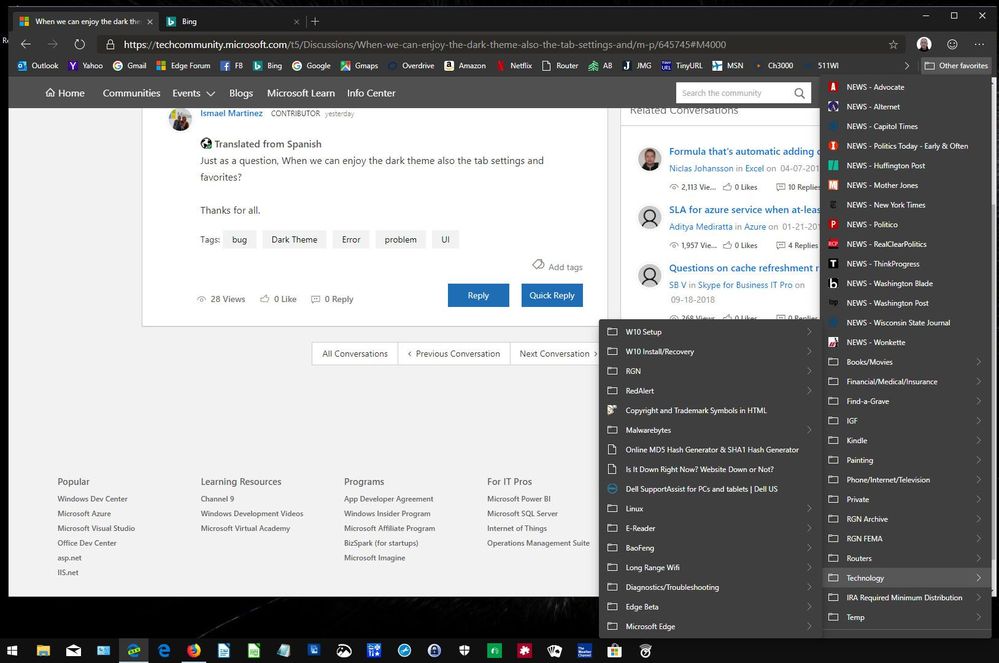Click the browser profile avatar icon
Screen dimensions: 999x663
coord(923,44)
